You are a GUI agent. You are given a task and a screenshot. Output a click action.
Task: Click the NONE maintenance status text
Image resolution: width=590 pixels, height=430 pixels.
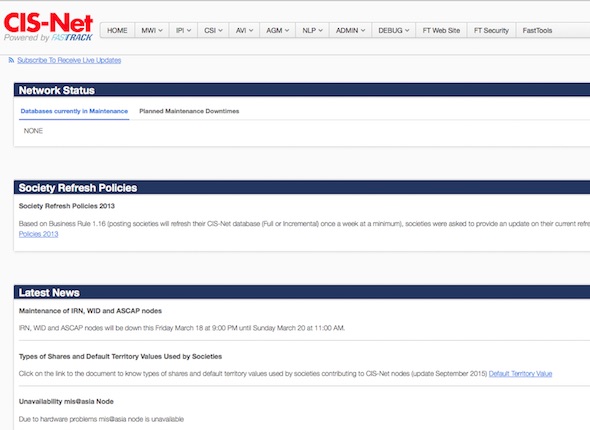pyautogui.click(x=33, y=131)
